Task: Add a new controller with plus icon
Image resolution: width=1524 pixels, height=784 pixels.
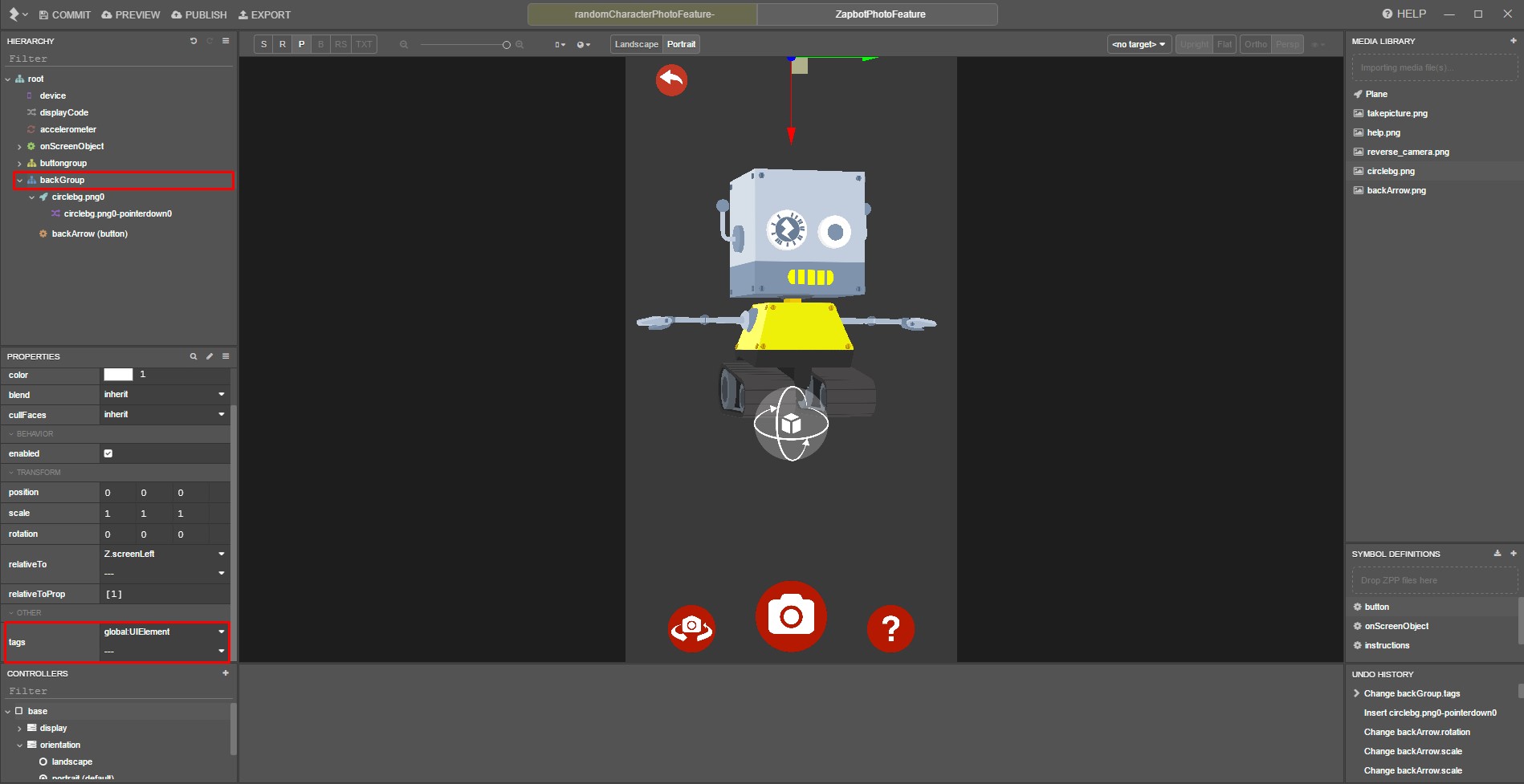Action: point(226,673)
